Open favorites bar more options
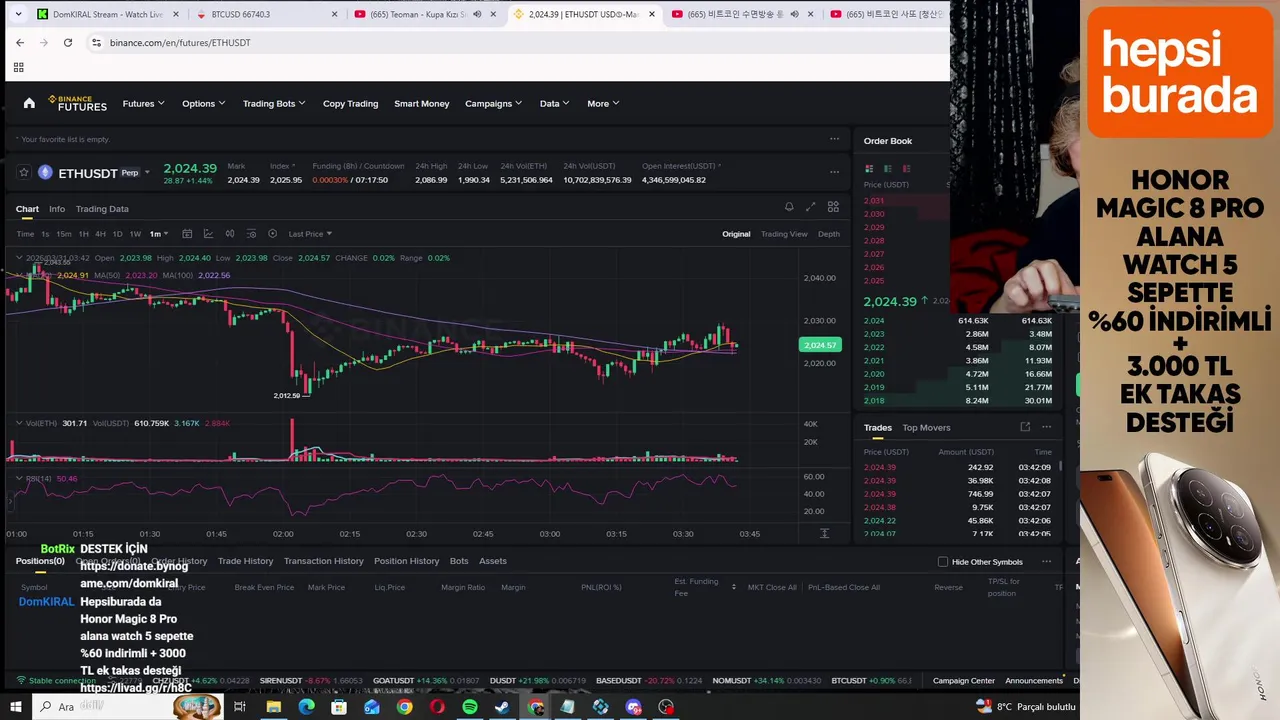1280x720 pixels. click(834, 139)
